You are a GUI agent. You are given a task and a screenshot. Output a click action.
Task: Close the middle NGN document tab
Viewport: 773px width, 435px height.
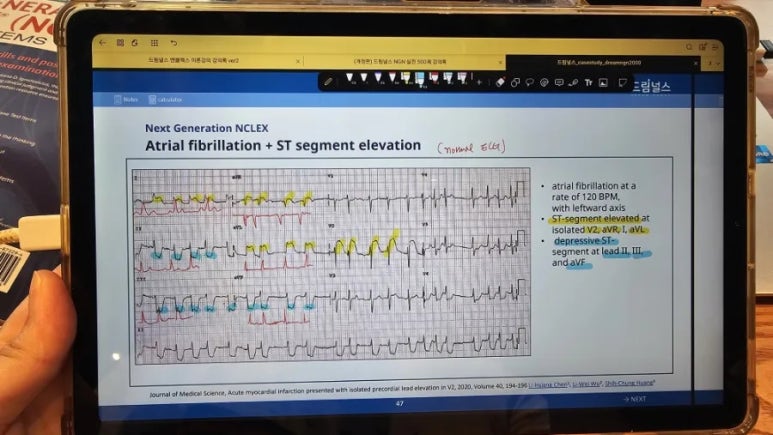pyautogui.click(x=500, y=62)
